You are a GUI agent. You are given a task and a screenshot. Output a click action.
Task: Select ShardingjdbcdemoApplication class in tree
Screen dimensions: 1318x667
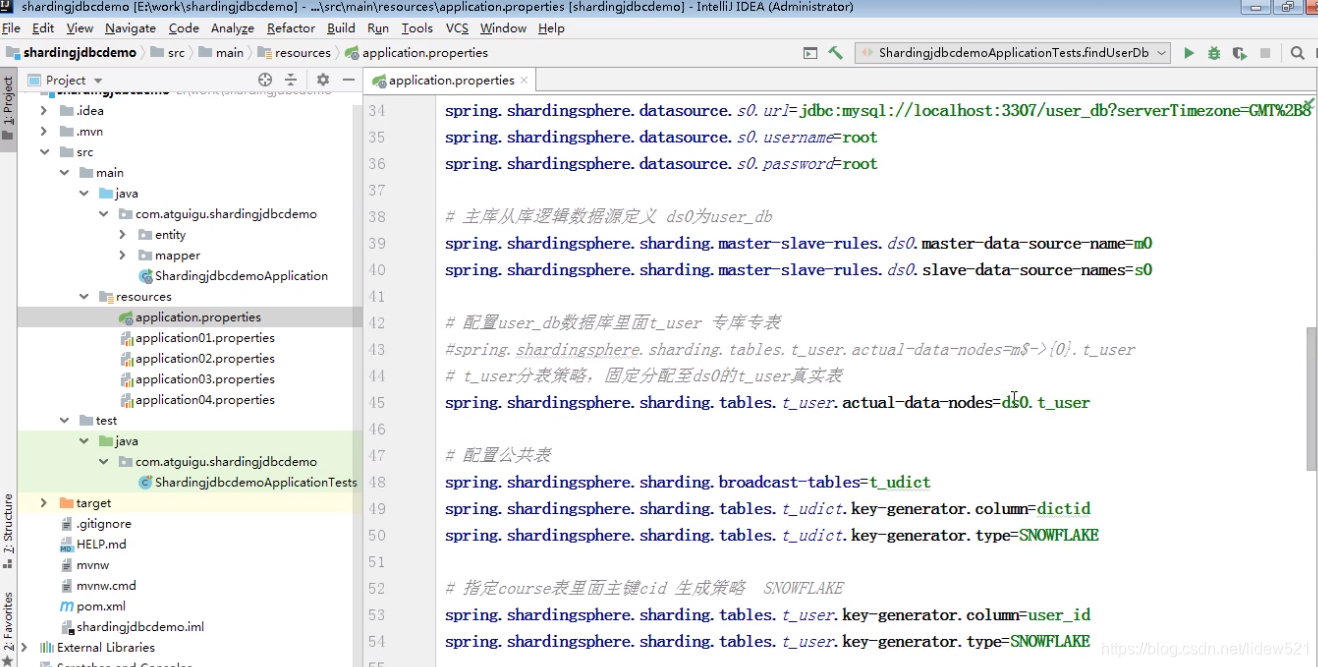click(241, 276)
